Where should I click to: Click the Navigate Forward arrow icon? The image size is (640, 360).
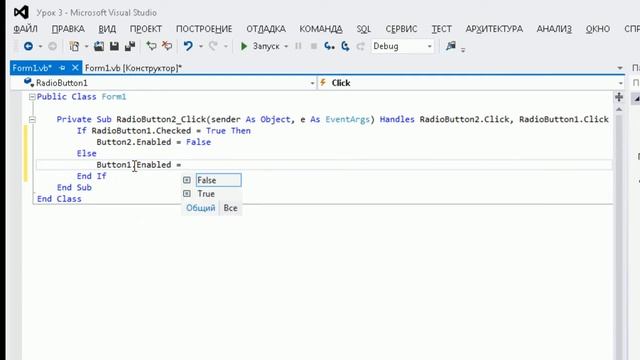click(x=52, y=46)
